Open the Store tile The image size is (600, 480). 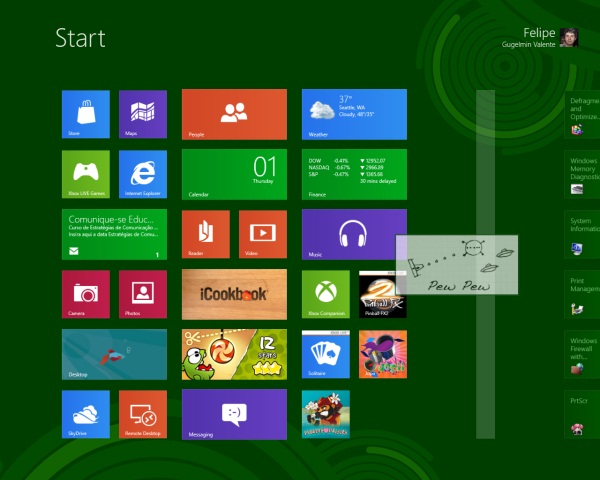pyautogui.click(x=86, y=114)
